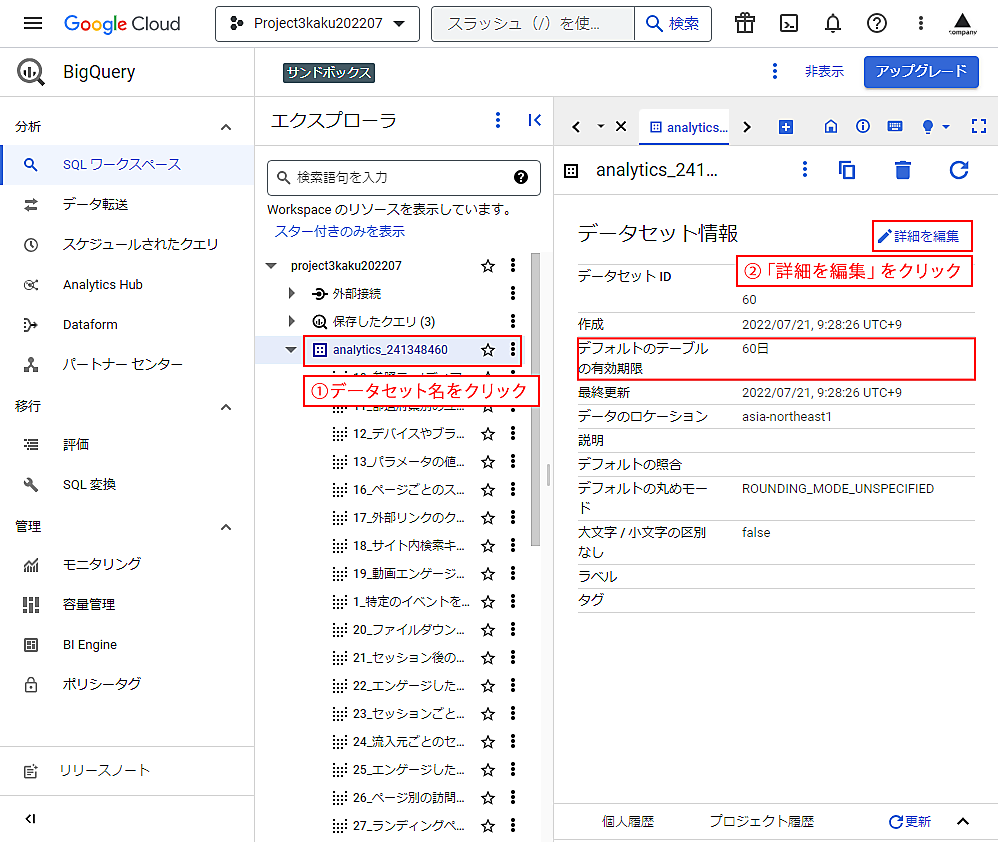Click the notifications bell icon
The image size is (998, 842).
click(x=833, y=24)
